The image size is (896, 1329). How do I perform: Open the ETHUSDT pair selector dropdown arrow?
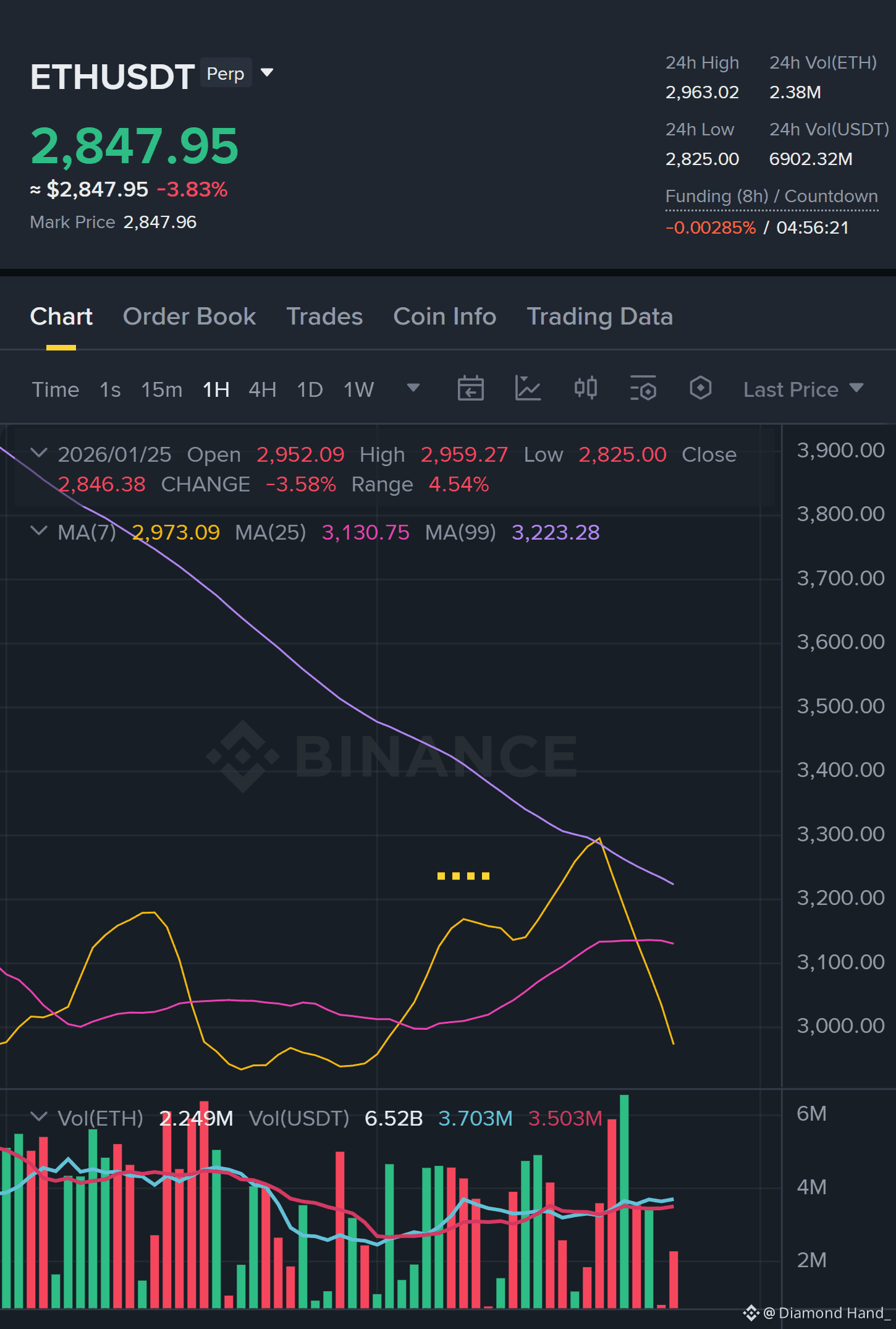click(x=267, y=73)
